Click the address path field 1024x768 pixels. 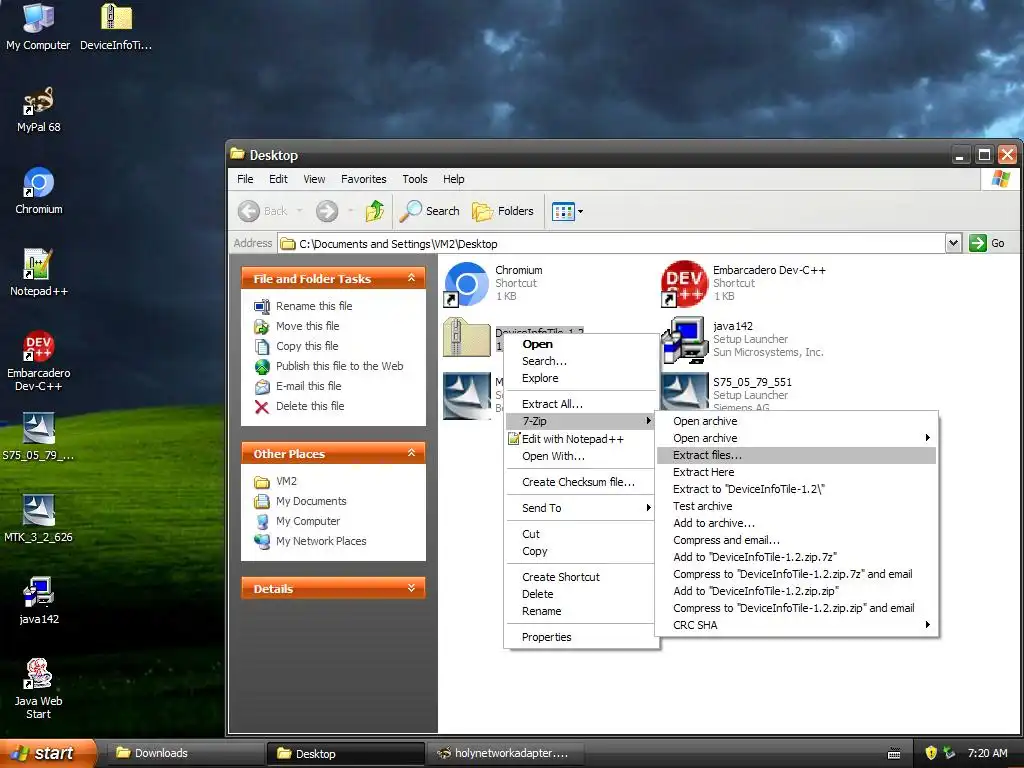pos(611,244)
